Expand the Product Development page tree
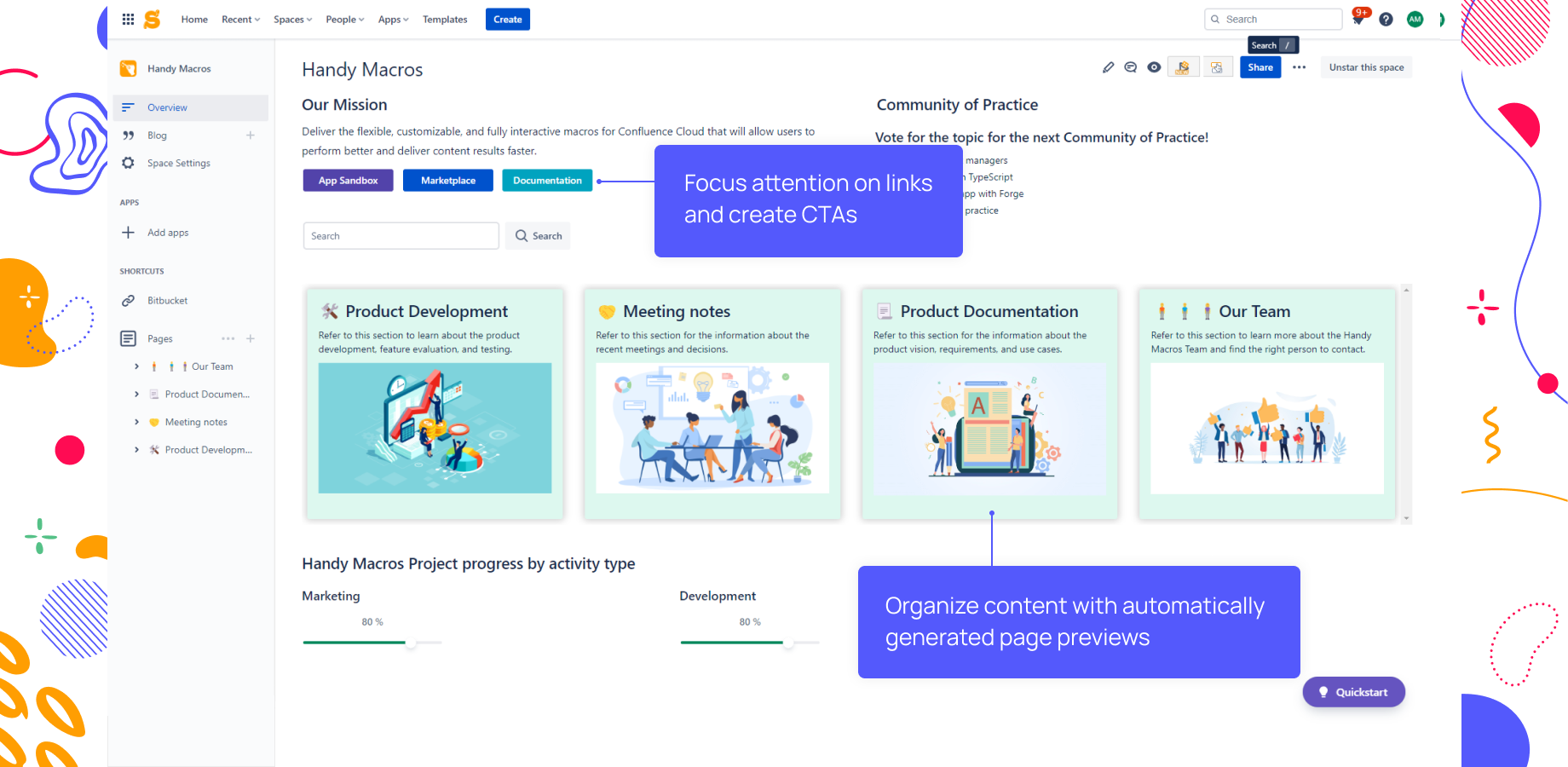This screenshot has width=1568, height=767. tap(136, 450)
